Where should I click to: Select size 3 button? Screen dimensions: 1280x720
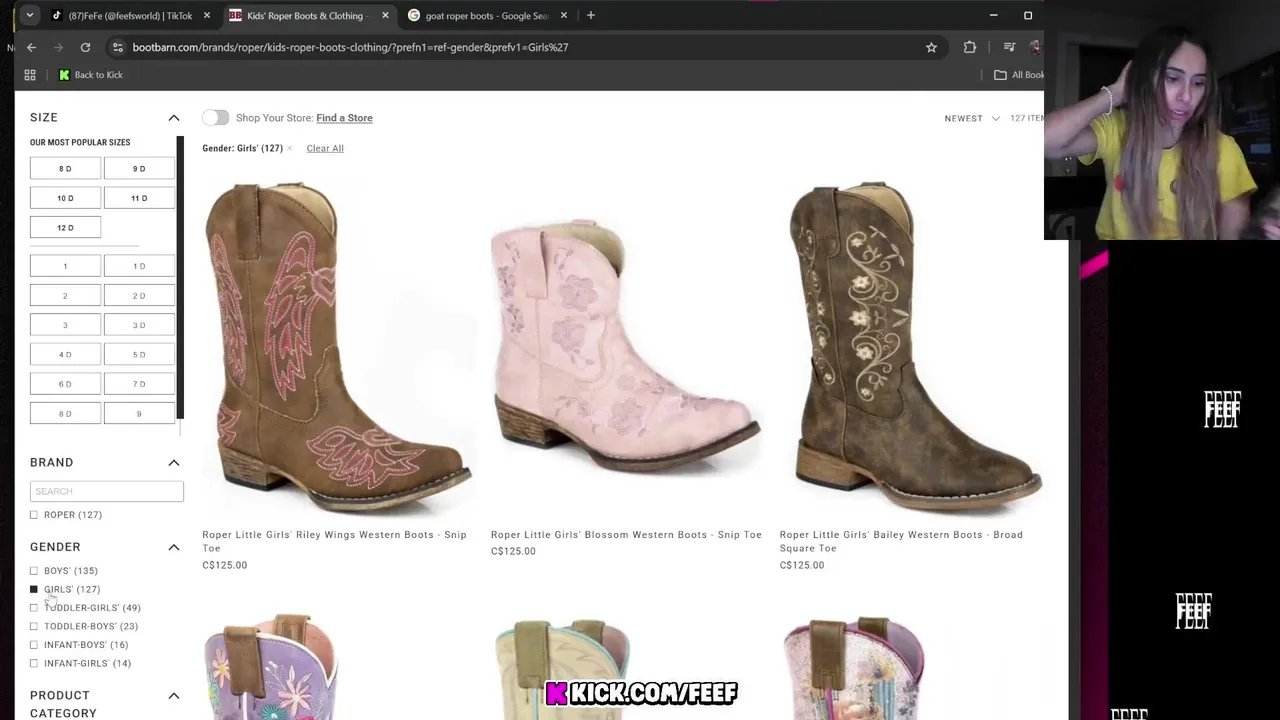click(65, 325)
